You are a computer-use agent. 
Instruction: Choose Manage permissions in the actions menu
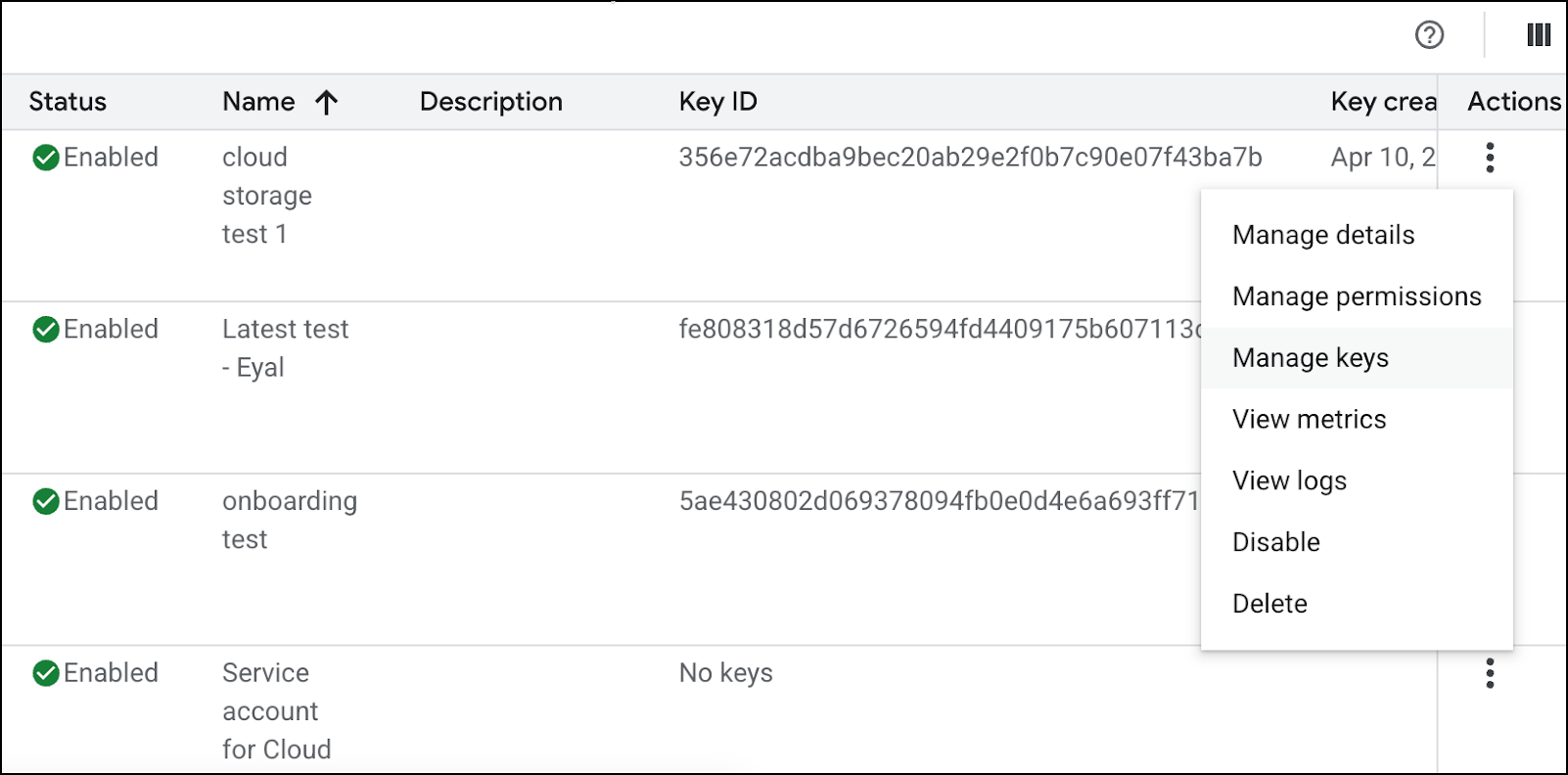click(x=1357, y=296)
